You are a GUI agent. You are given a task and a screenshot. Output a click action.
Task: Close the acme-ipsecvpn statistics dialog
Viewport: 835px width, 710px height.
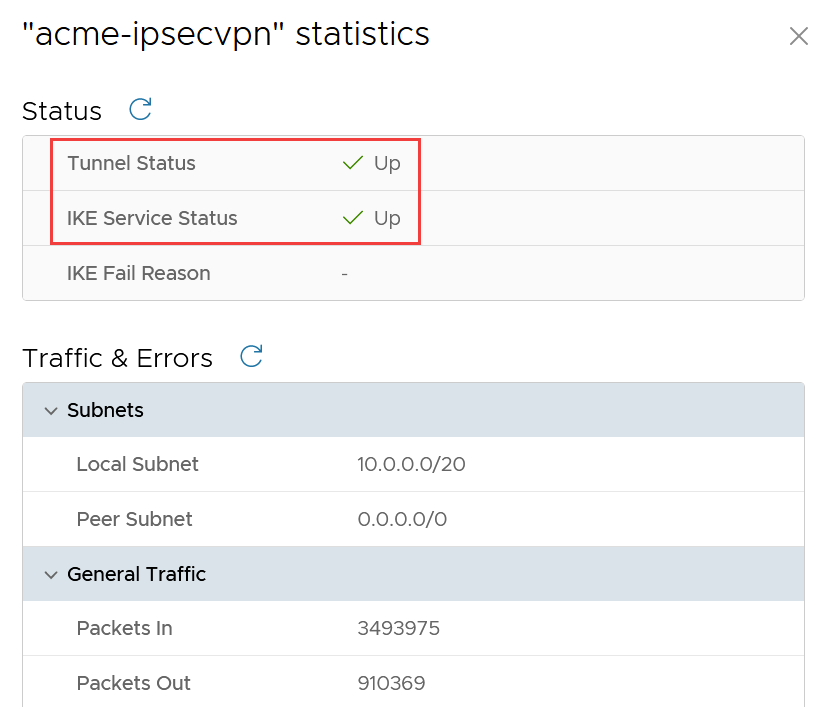(798, 37)
